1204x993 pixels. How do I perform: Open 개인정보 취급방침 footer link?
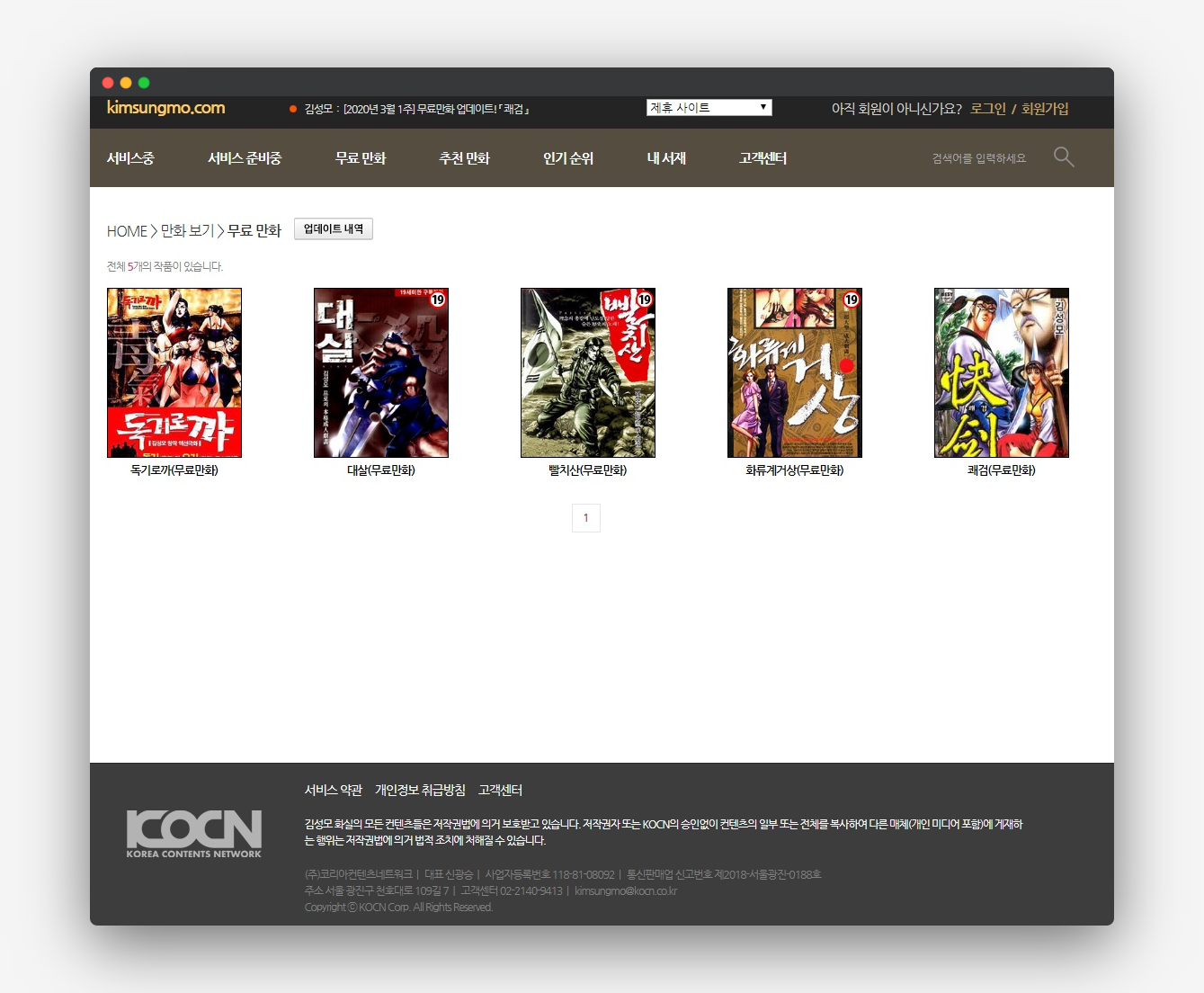[x=420, y=790]
